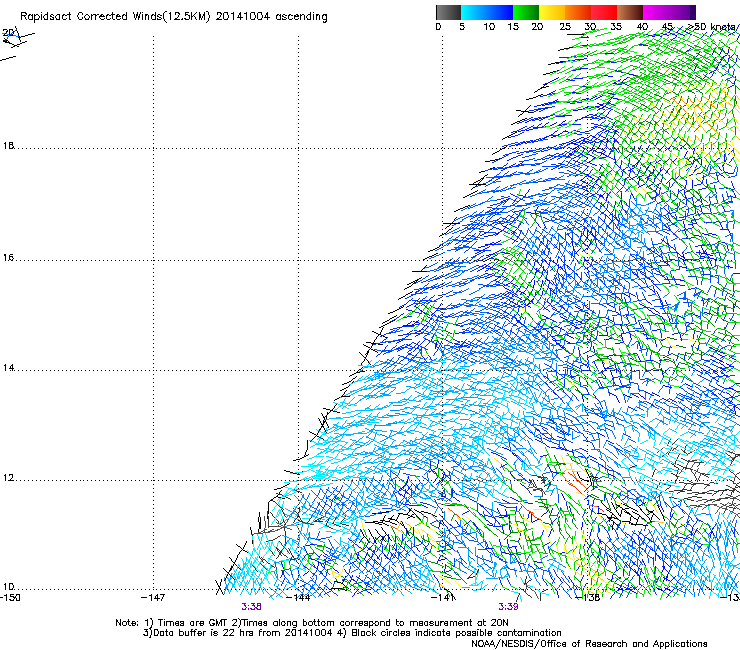
Task: Click the latitude axis label '16'
Action: (x=8, y=258)
